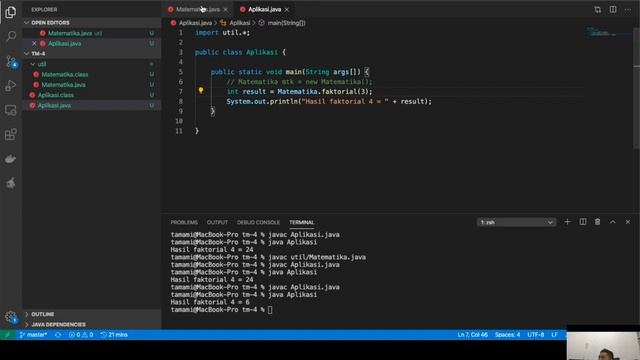
Task: Click the editor vertical scrollbar
Action: [636, 88]
